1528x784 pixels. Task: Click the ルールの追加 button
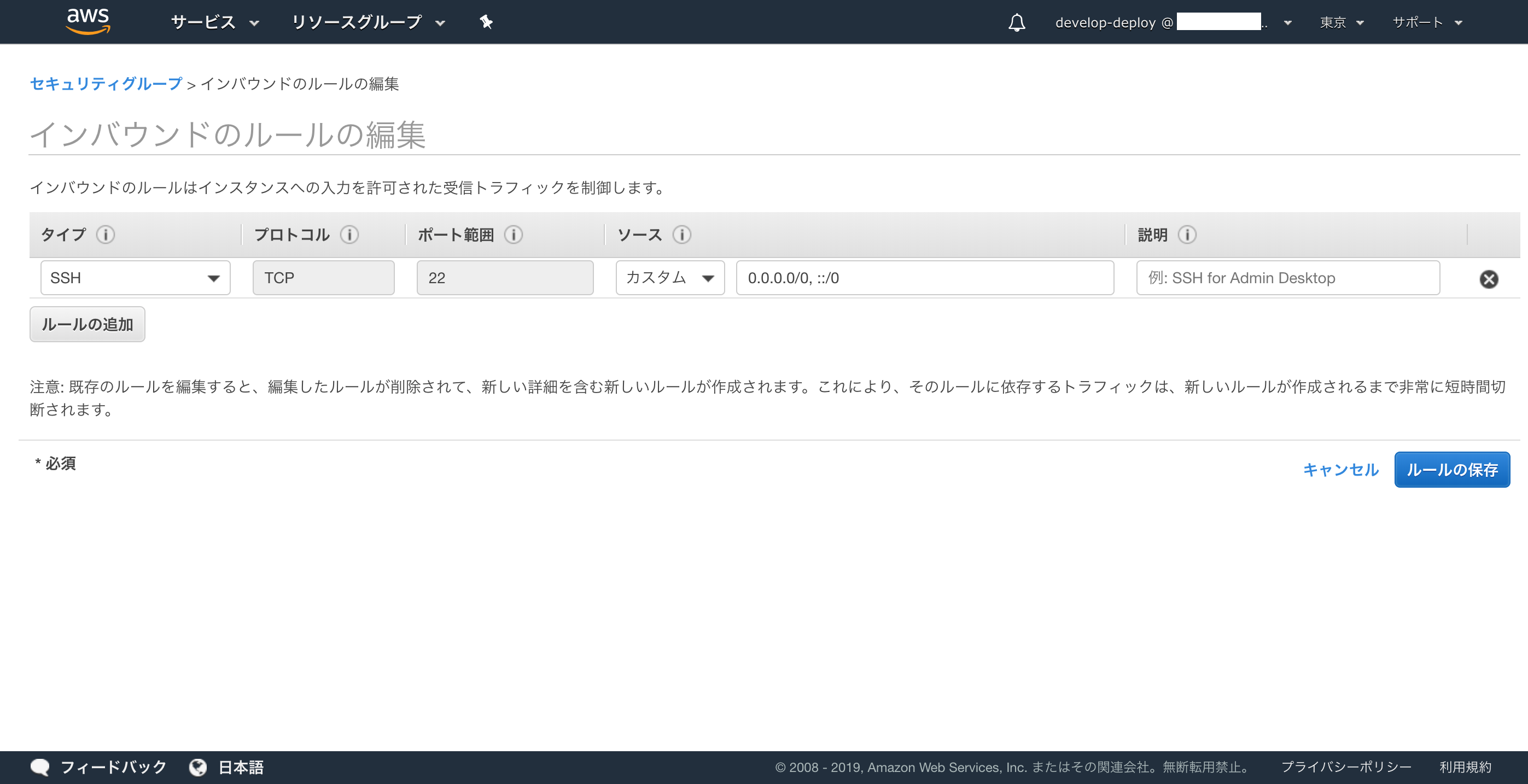point(87,324)
